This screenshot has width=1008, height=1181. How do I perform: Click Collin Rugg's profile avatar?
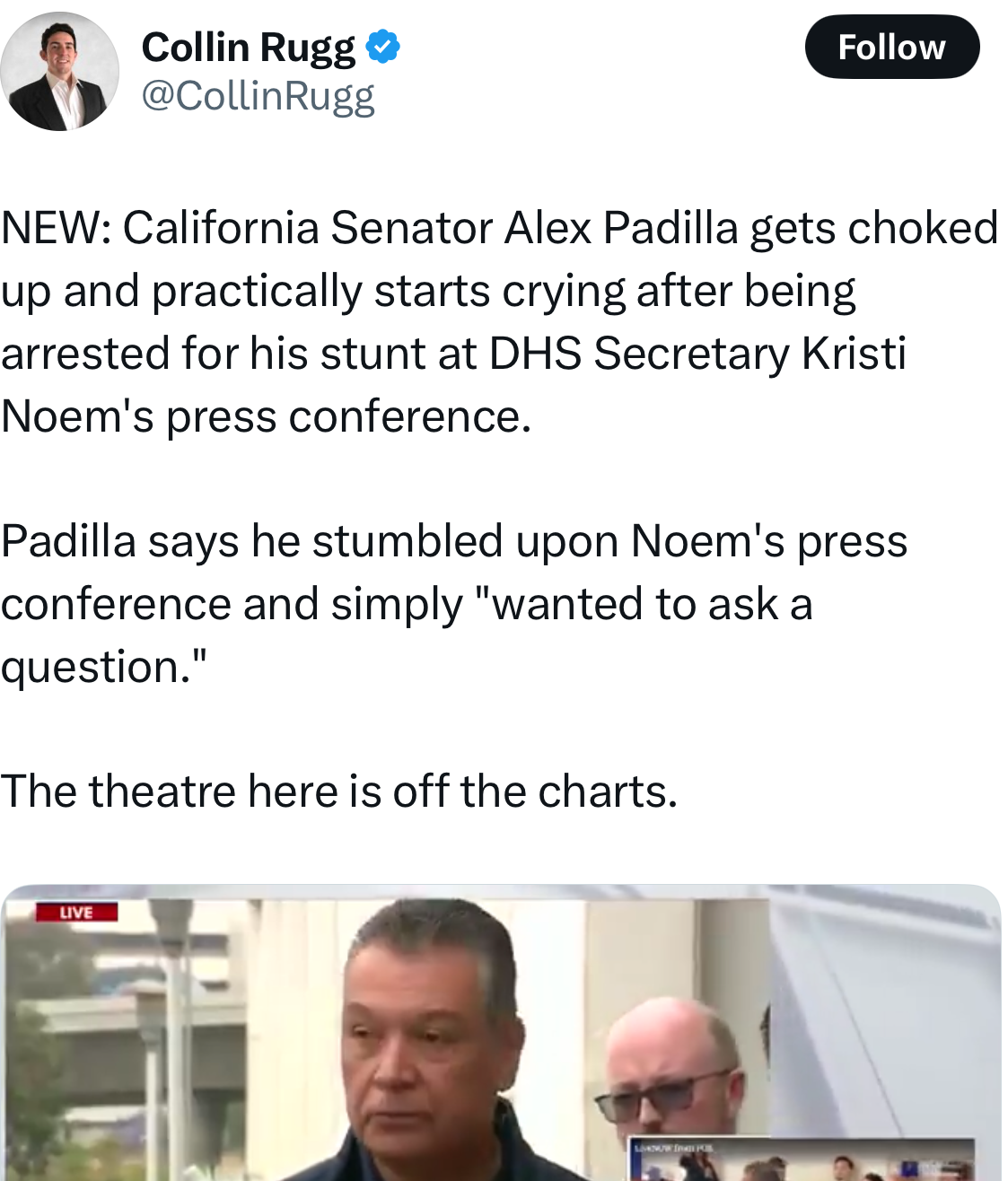(60, 72)
